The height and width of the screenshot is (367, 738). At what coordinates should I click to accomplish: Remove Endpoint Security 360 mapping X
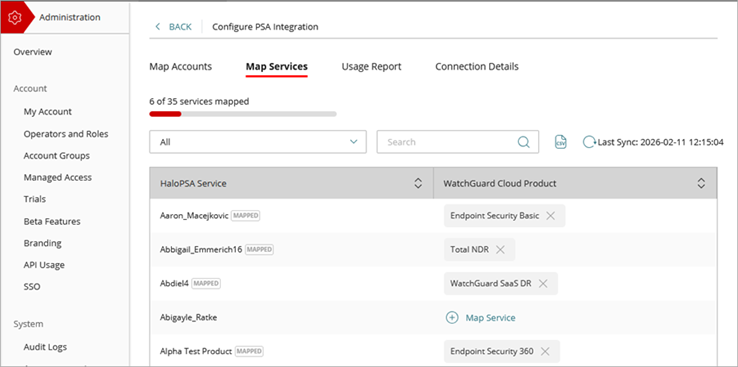pos(545,351)
